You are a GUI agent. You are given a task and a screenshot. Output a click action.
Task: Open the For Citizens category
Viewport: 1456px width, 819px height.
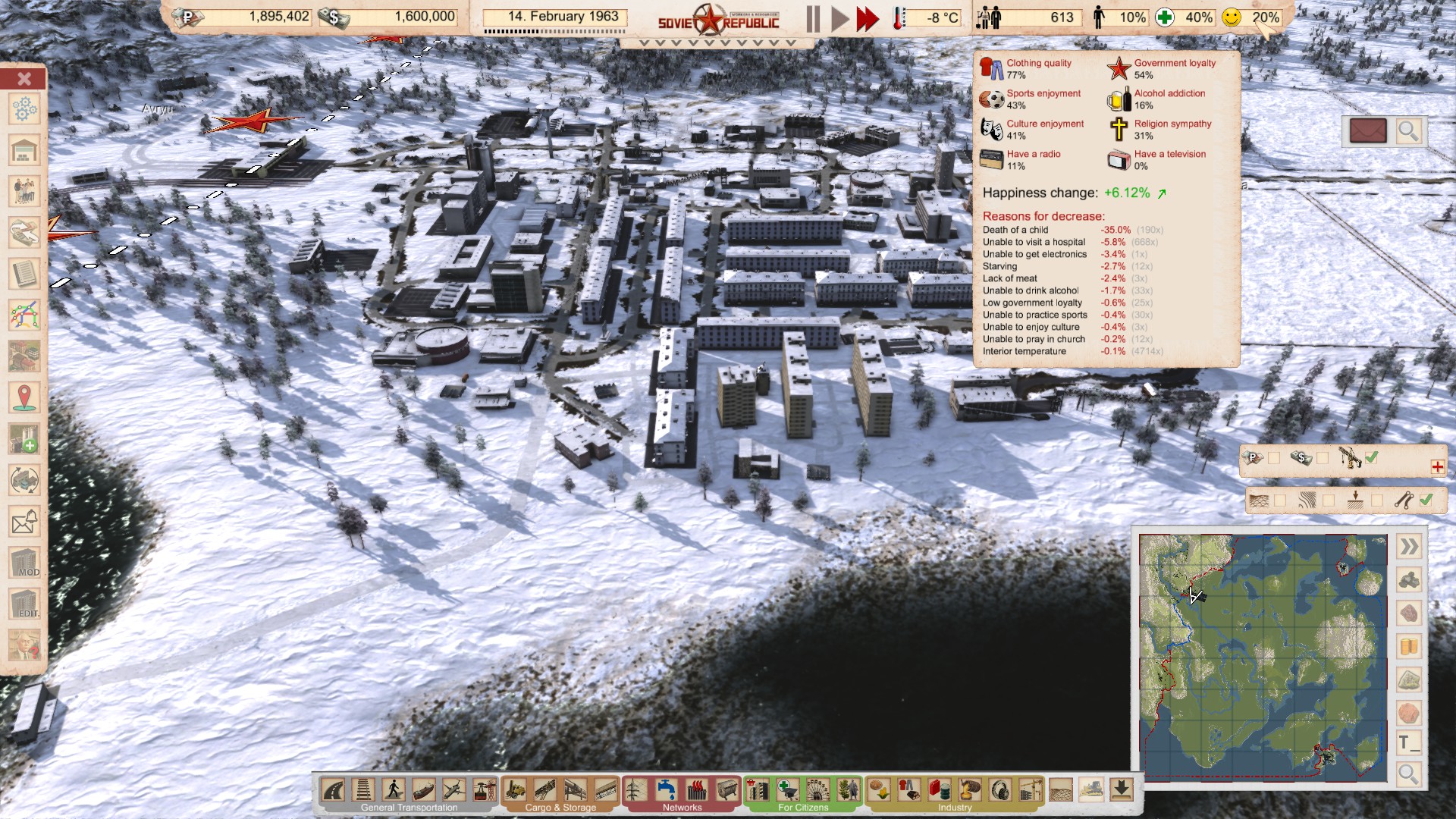point(803,808)
